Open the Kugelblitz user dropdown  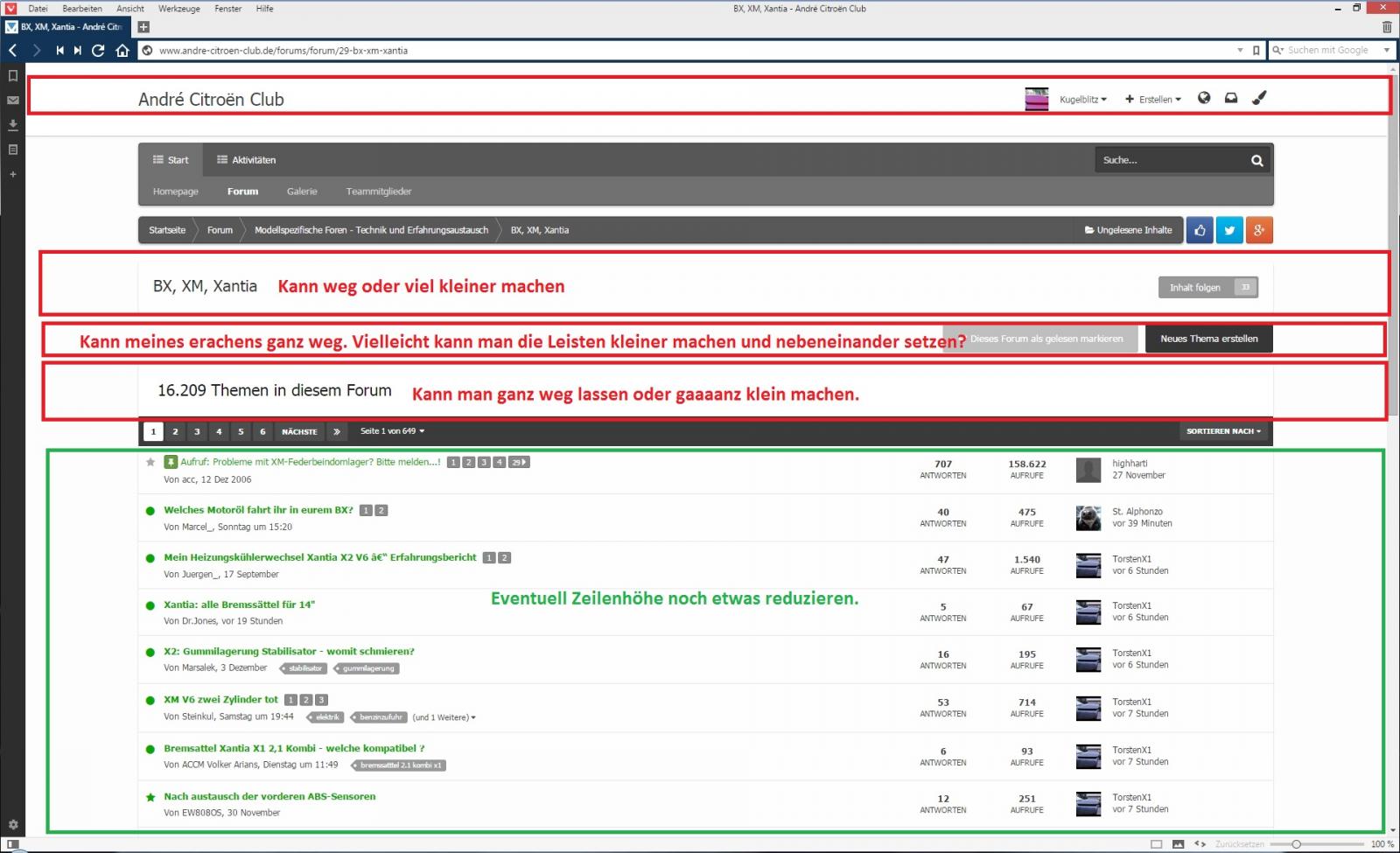coord(1083,99)
